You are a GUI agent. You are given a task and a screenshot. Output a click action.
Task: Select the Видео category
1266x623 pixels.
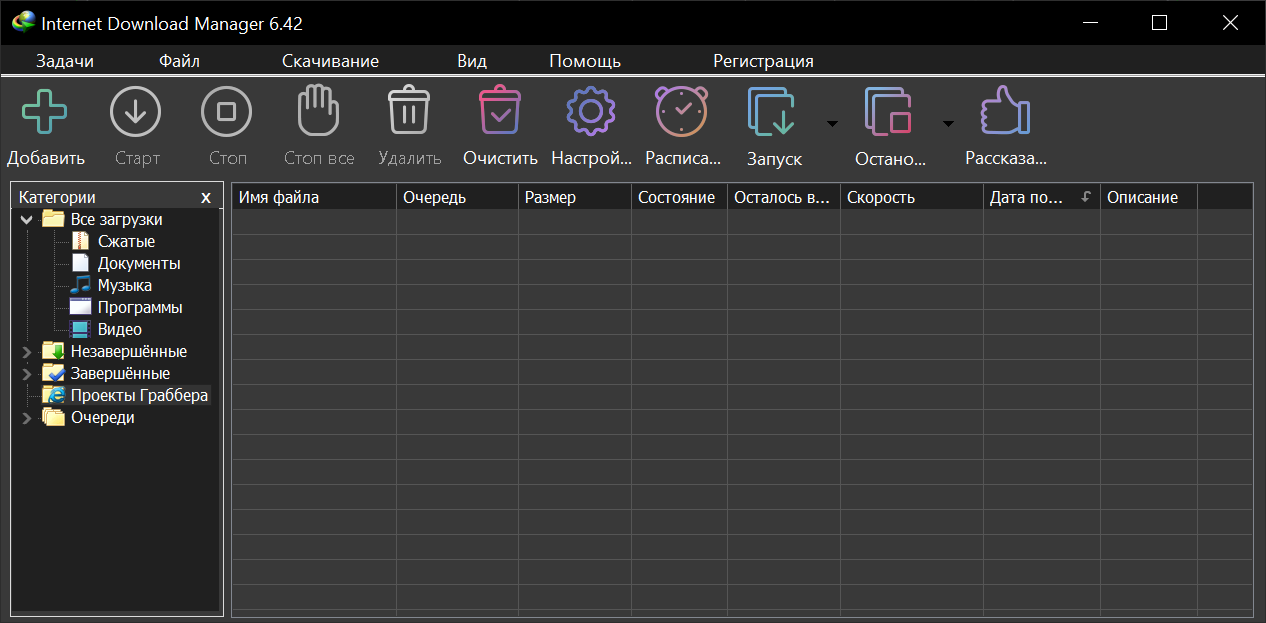click(119, 330)
